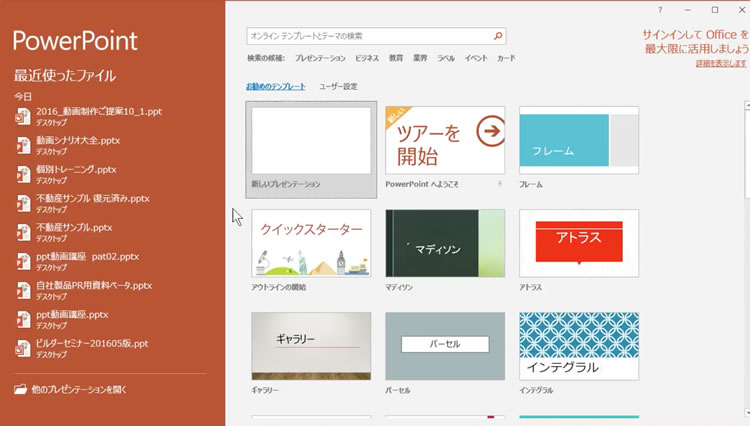The width and height of the screenshot is (750, 426).
Task: Open recent file 個別トレーニング.pptx
Action: 76,170
